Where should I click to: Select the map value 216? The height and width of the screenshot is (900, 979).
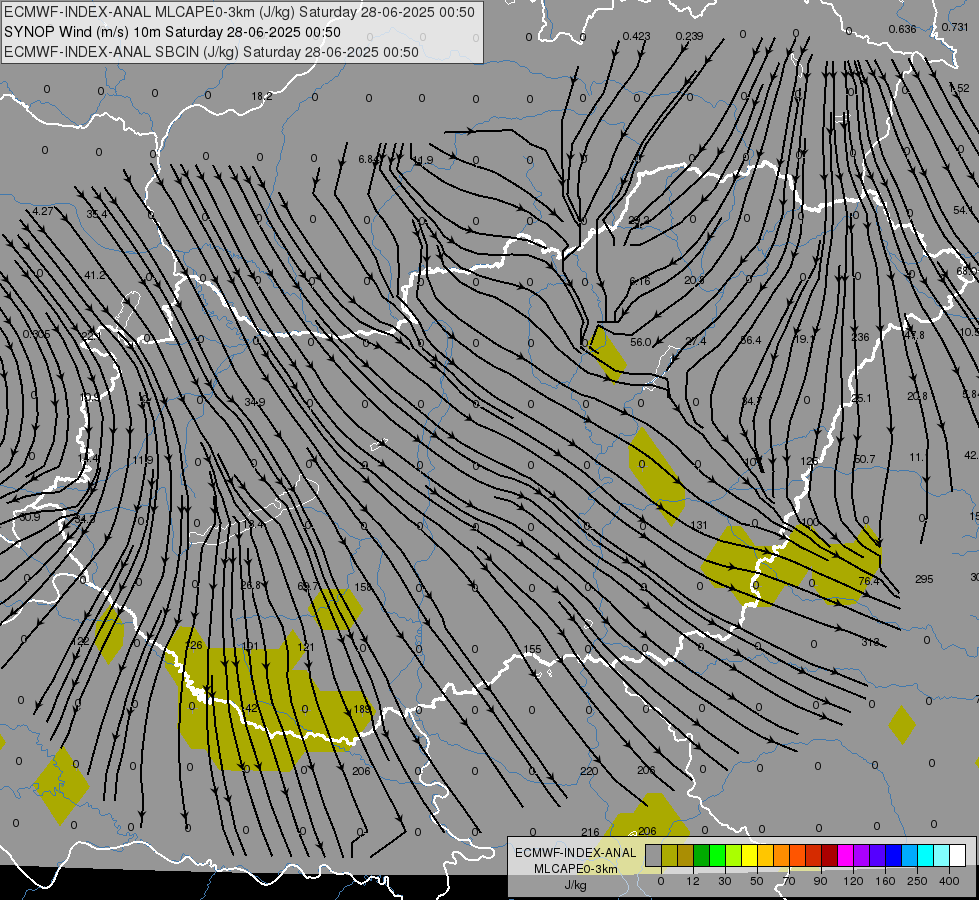click(590, 832)
